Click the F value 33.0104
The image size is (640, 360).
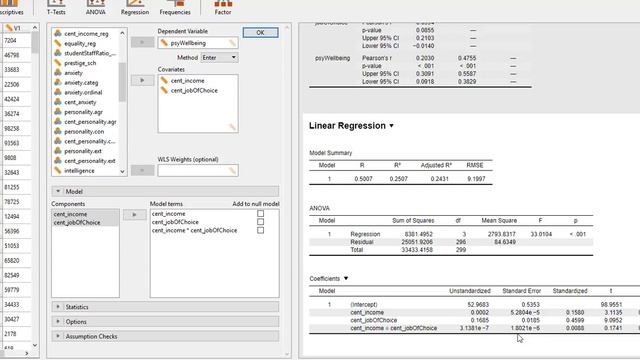(x=541, y=234)
